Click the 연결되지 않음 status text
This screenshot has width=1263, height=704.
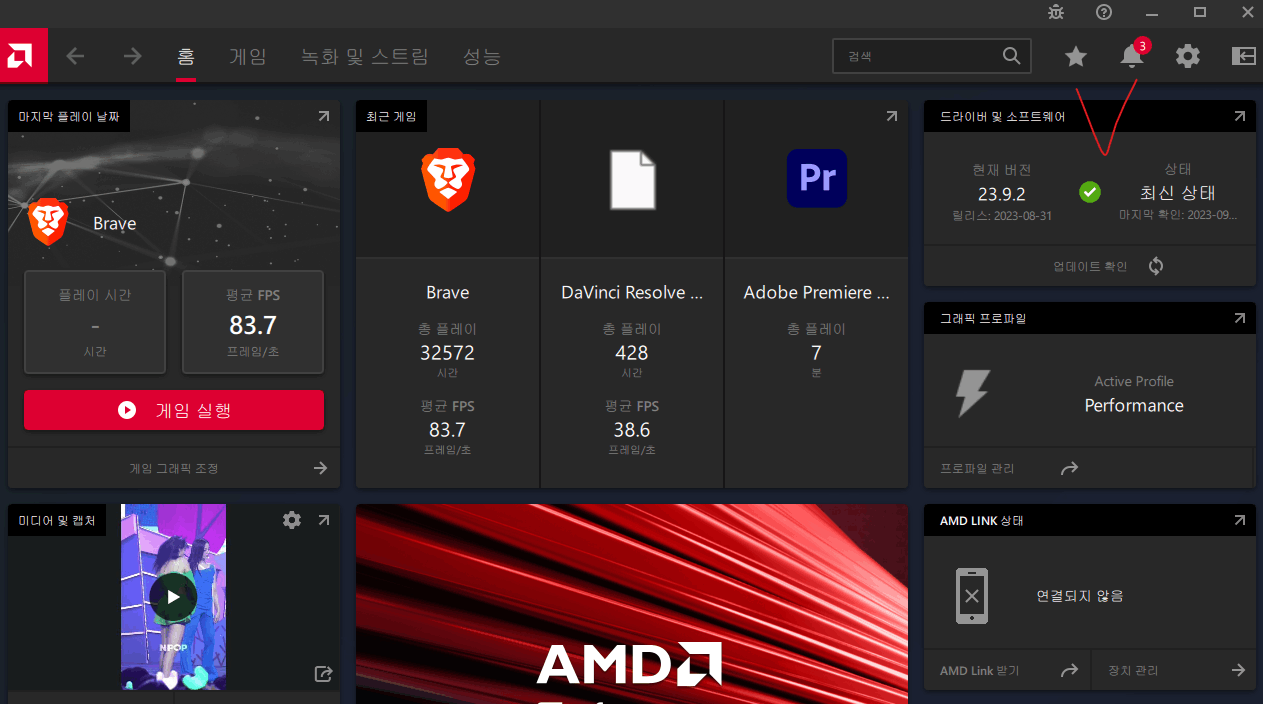pyautogui.click(x=1080, y=596)
